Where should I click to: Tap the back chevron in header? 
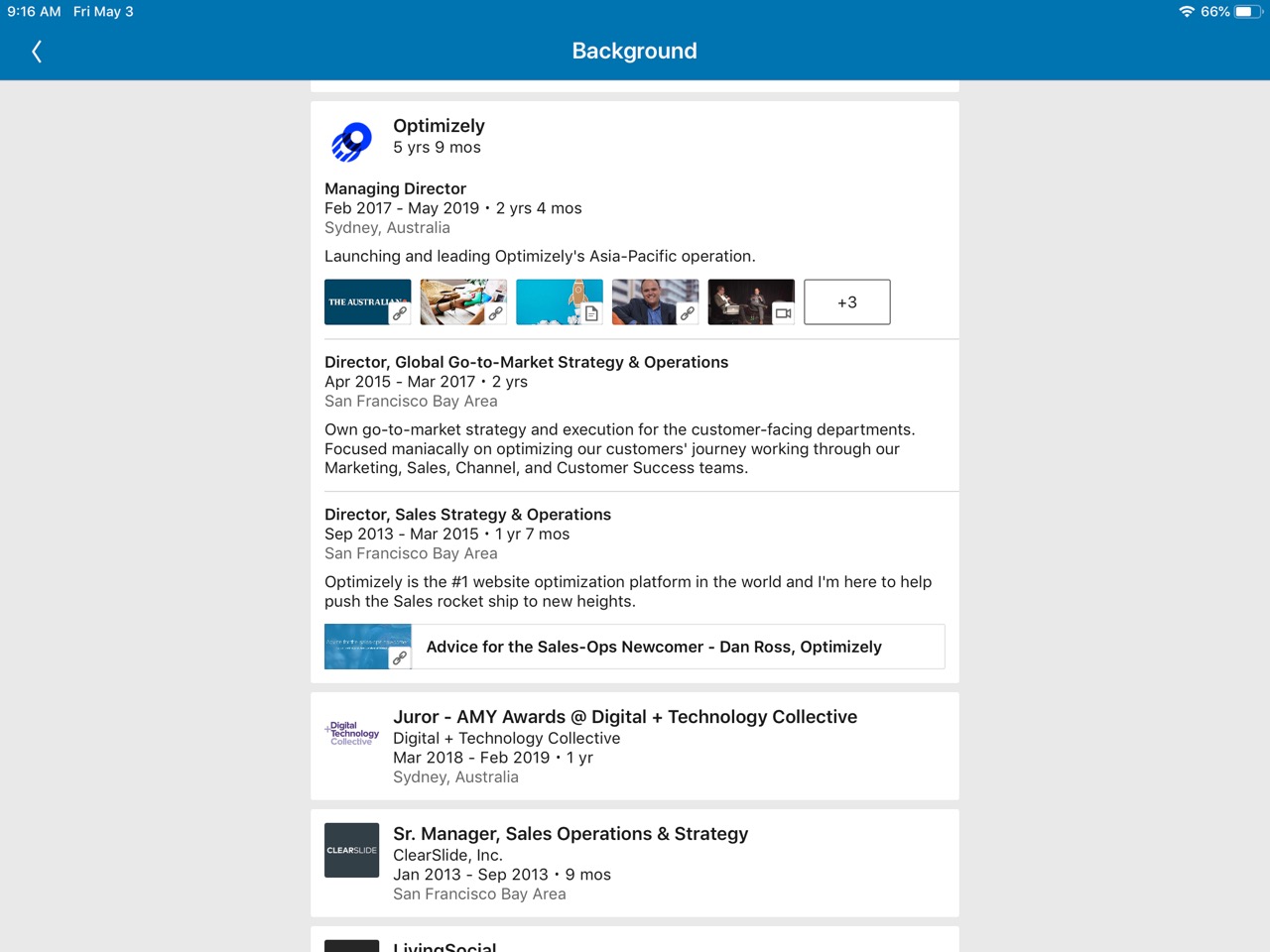pyautogui.click(x=37, y=52)
